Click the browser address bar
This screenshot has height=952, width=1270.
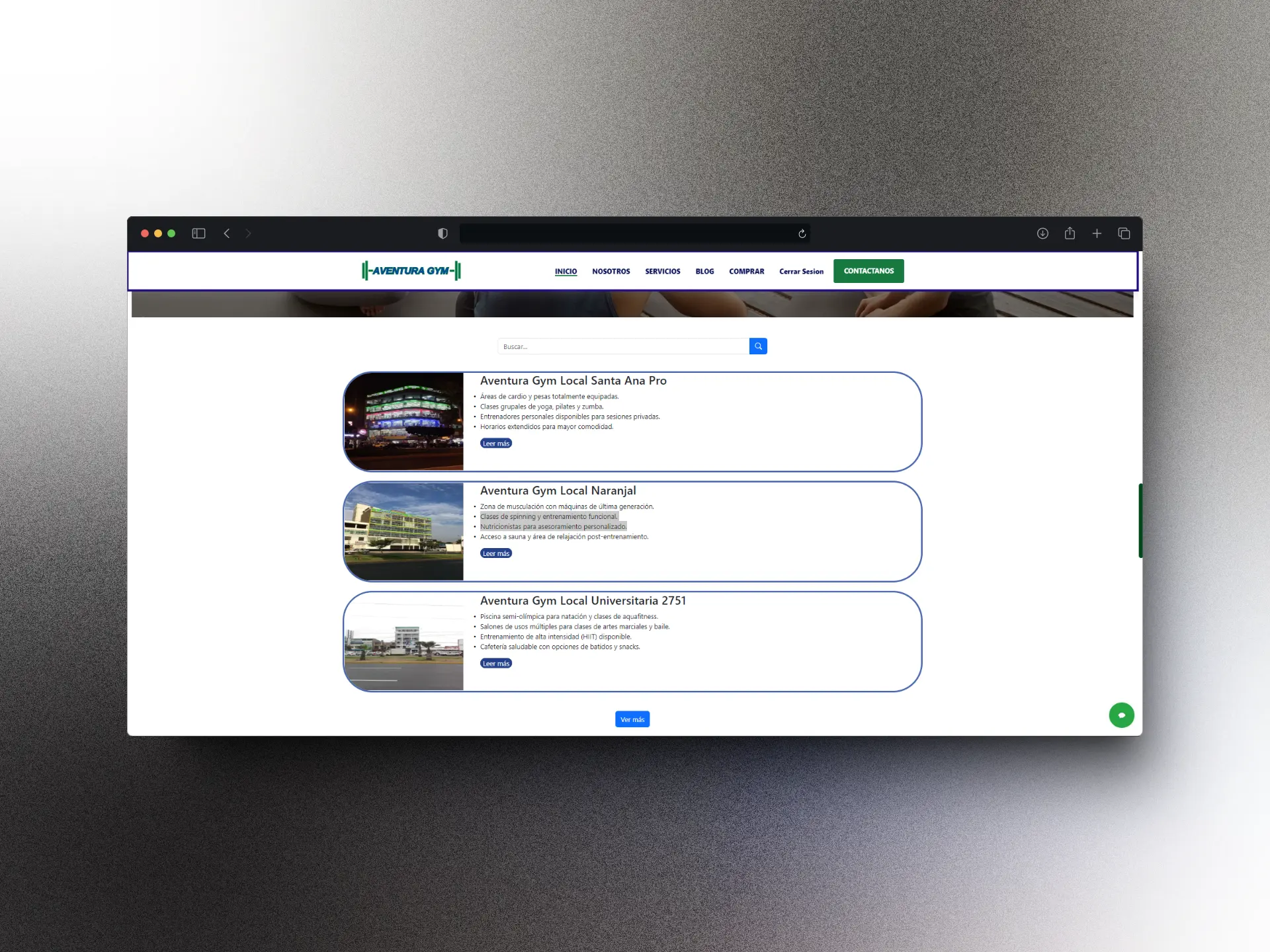(x=635, y=233)
